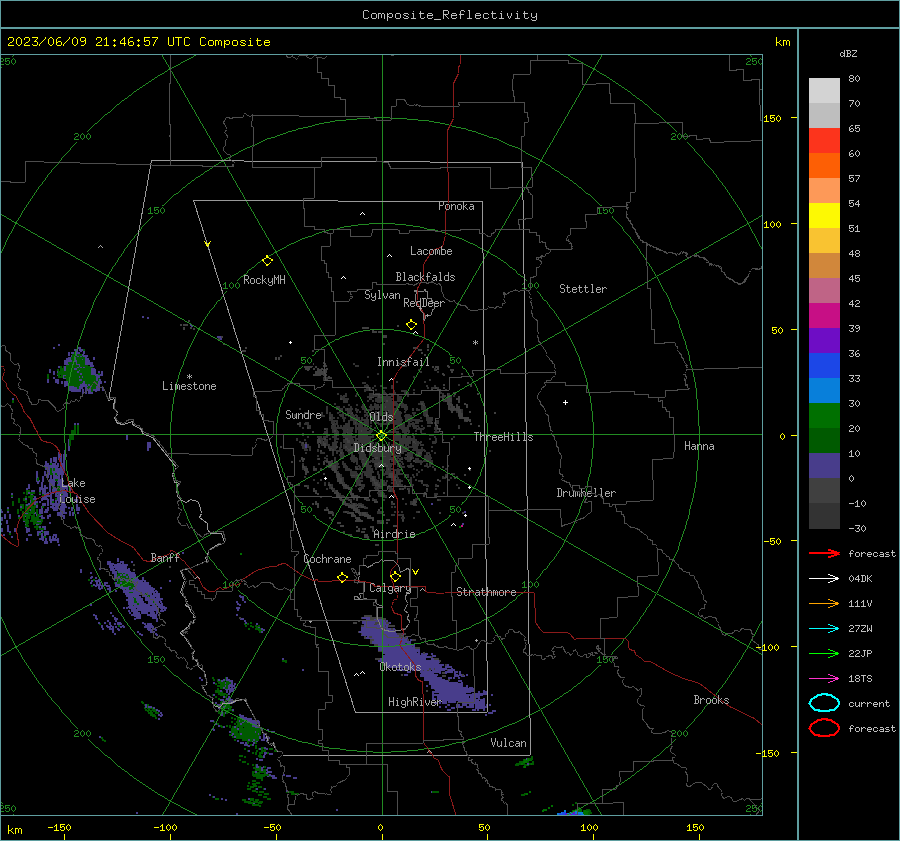
Task: Click the yellow diamond marker below Cochrane
Action: pyautogui.click(x=342, y=578)
